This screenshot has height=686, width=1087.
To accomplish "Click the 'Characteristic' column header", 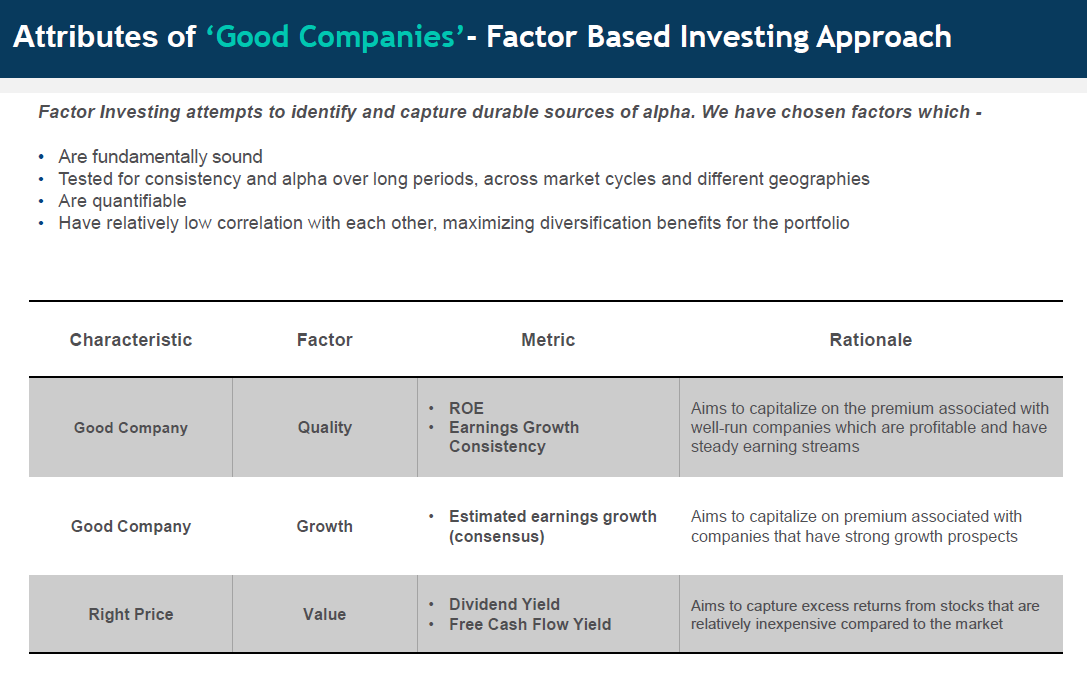I will coord(131,340).
